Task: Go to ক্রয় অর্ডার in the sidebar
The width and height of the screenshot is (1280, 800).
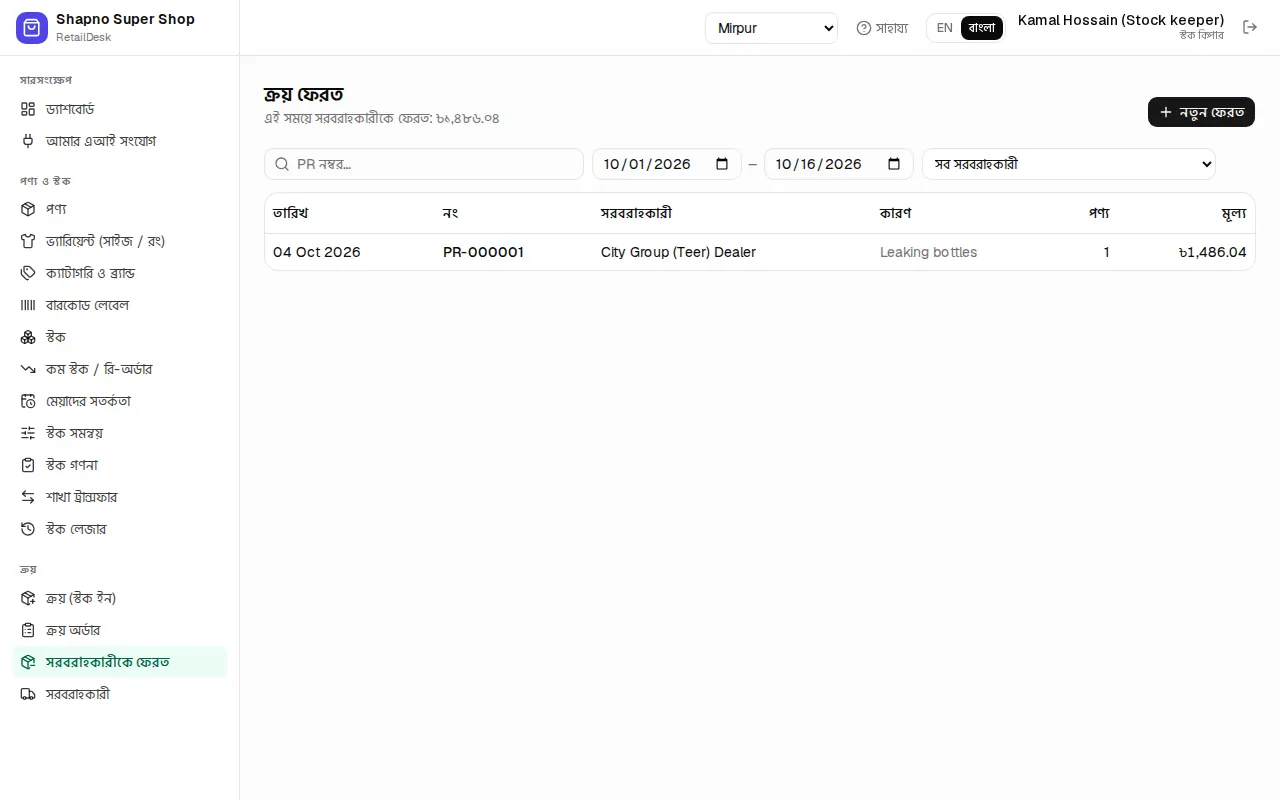Action: tap(120, 630)
